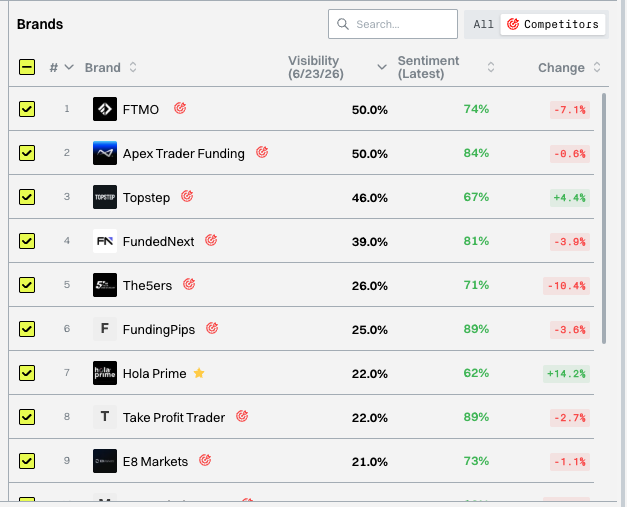Screen dimensions: 627x507
Task: Click the magnifier icon in the search box
Action: click(x=343, y=24)
